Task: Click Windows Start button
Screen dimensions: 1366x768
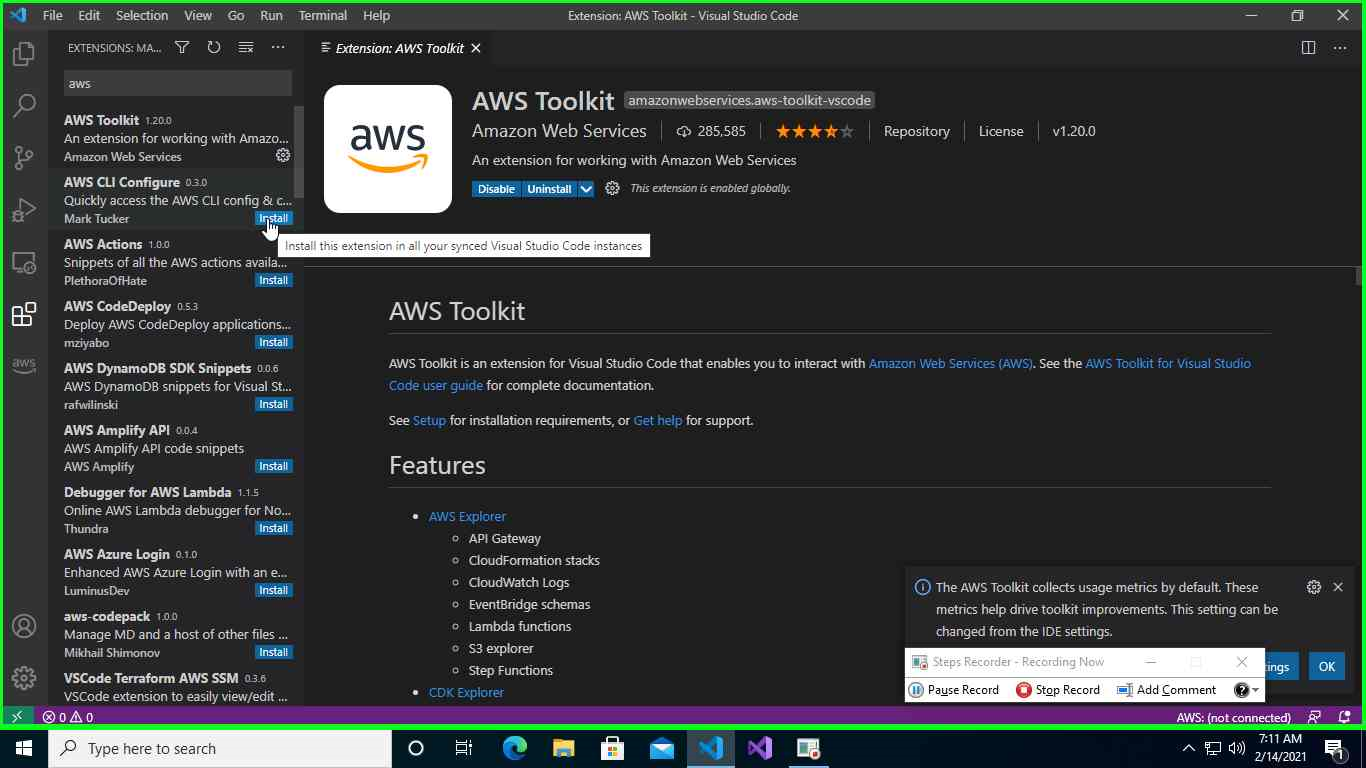Action: tap(24, 748)
